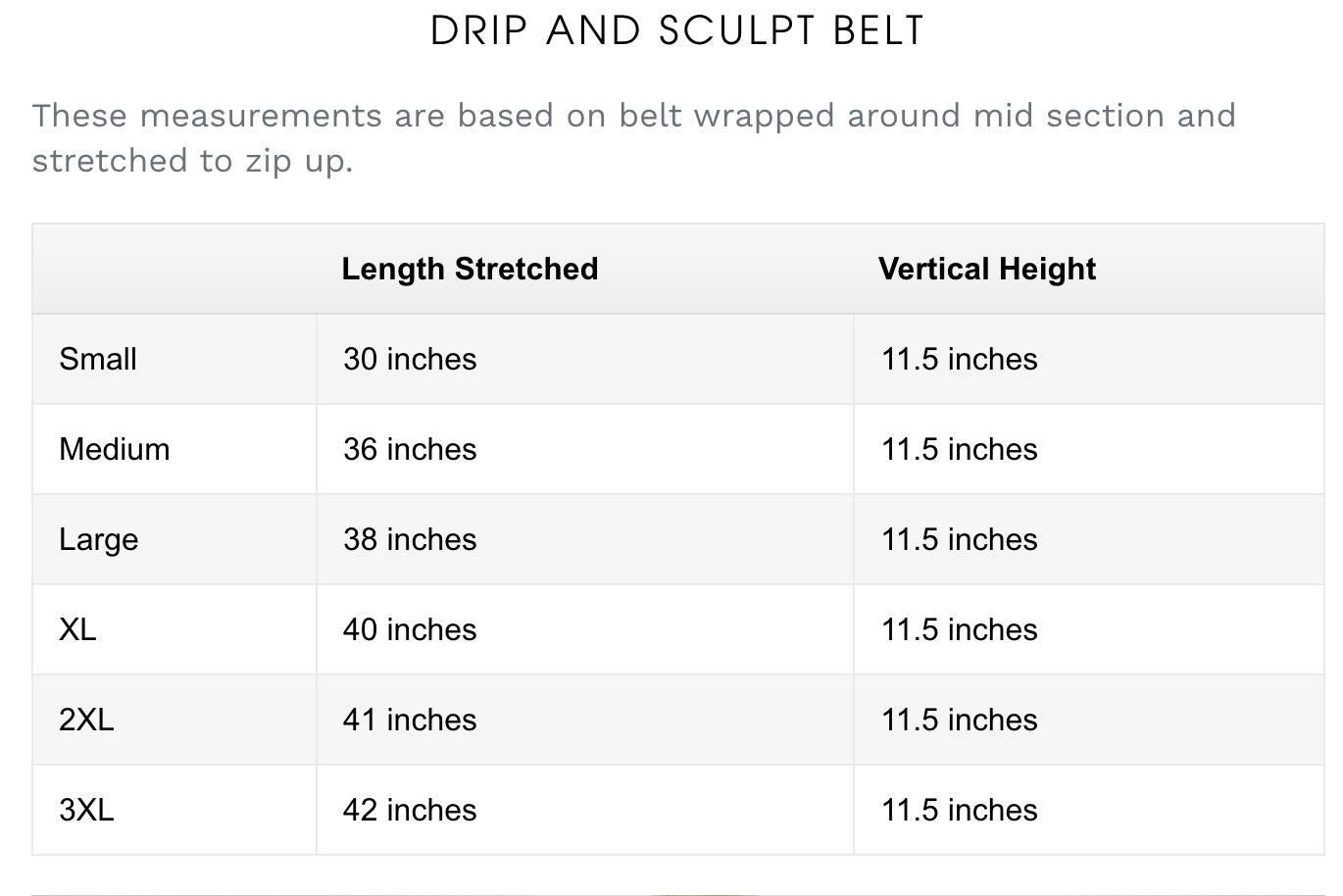Image resolution: width=1343 pixels, height=896 pixels.
Task: Click the 38 inches length cell
Action: pos(410,539)
